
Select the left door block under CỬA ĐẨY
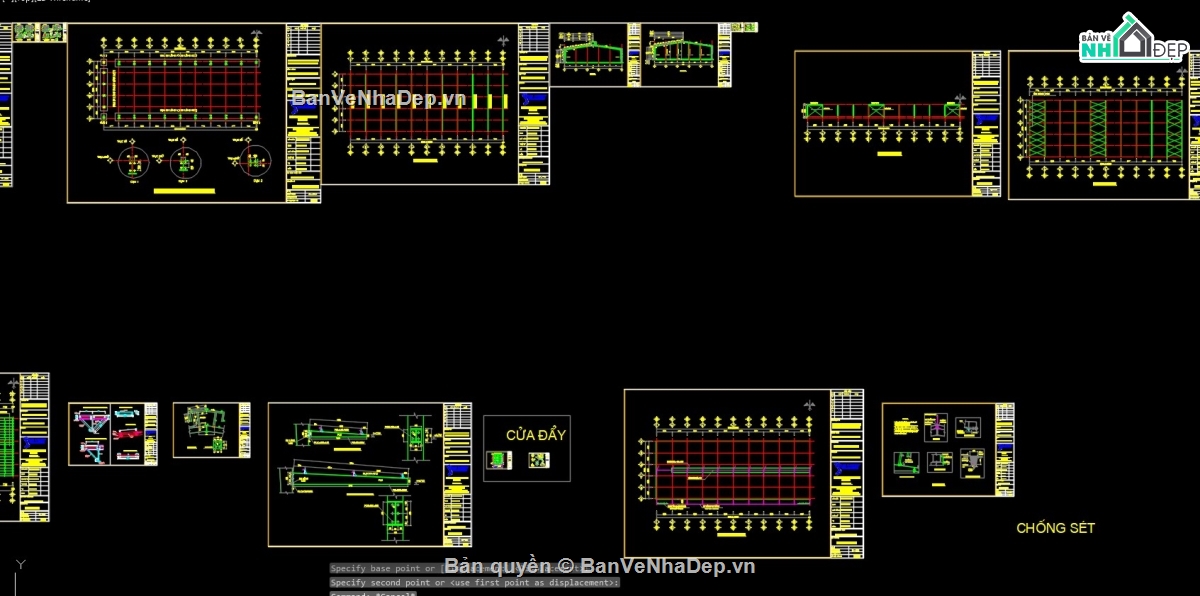496,460
